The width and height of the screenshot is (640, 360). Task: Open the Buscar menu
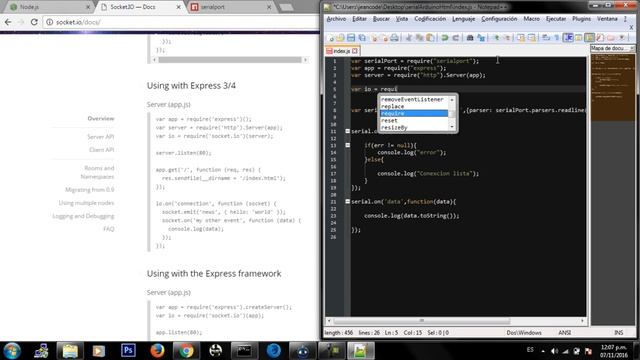[x=381, y=19]
